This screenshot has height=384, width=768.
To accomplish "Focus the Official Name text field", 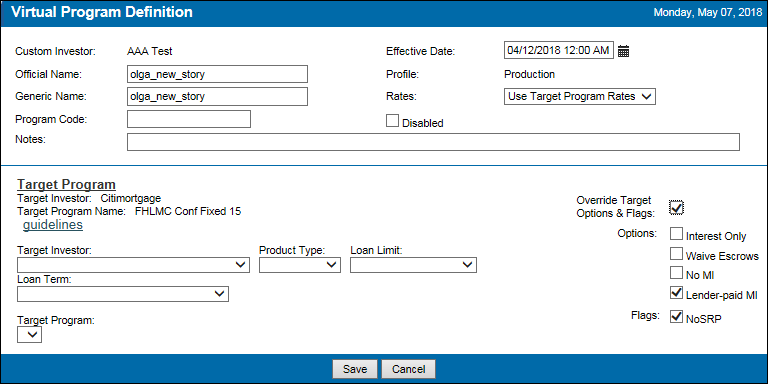I will click(217, 74).
